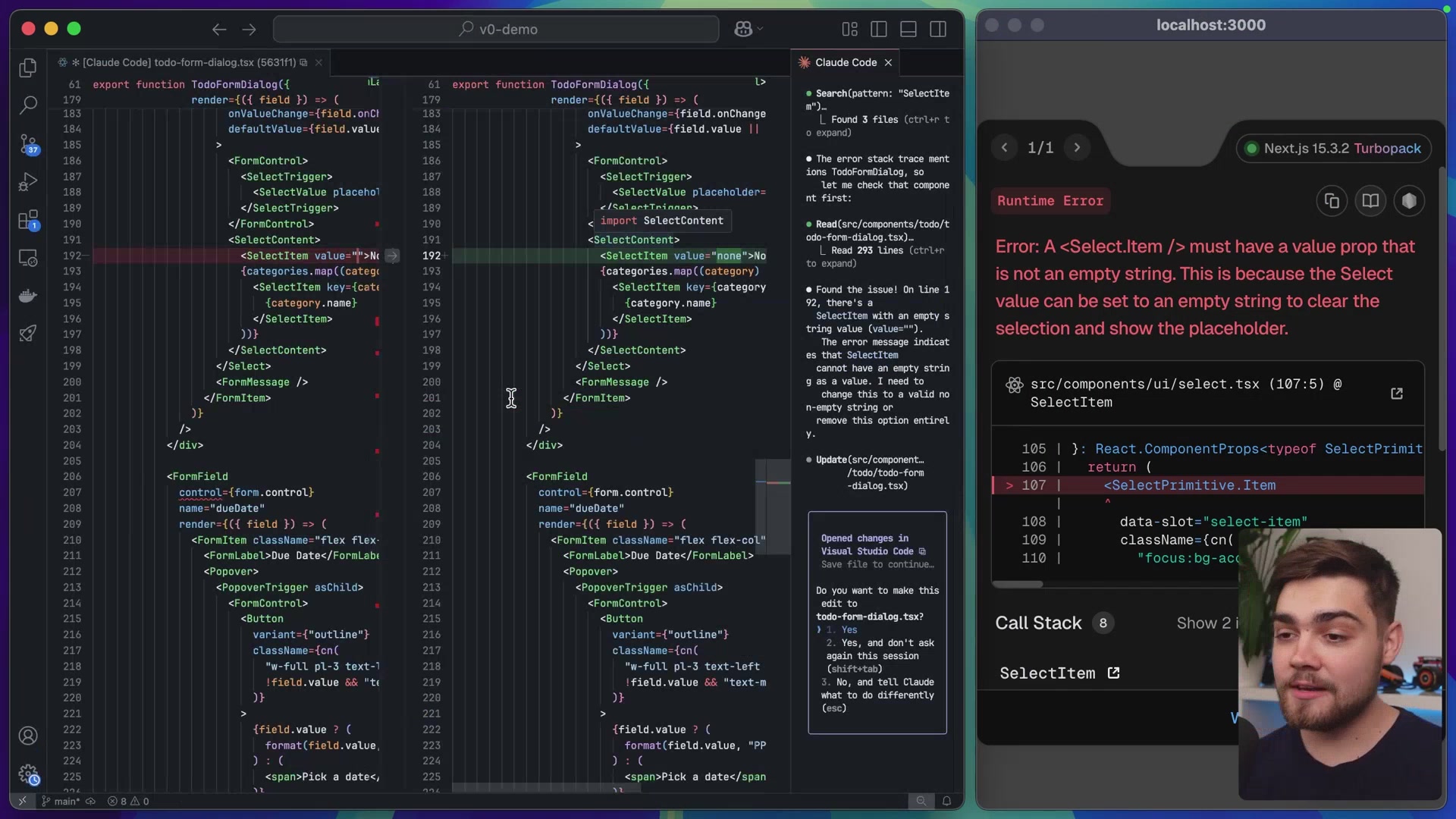Viewport: 1456px width, 819px height.
Task: Toggle the Secondary Side Bar visibility
Action: click(937, 29)
